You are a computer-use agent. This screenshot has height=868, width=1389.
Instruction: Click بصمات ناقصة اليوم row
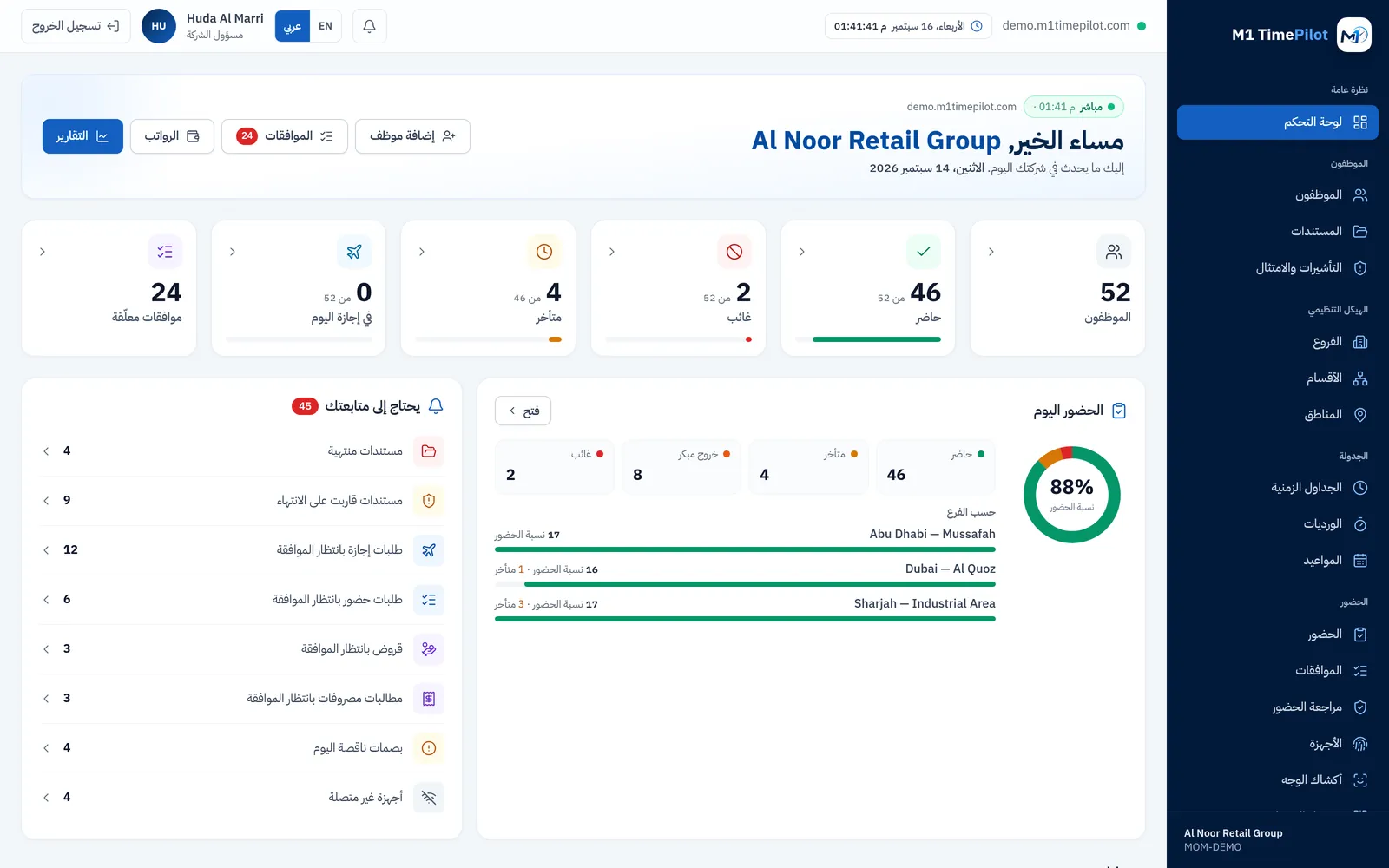(242, 748)
